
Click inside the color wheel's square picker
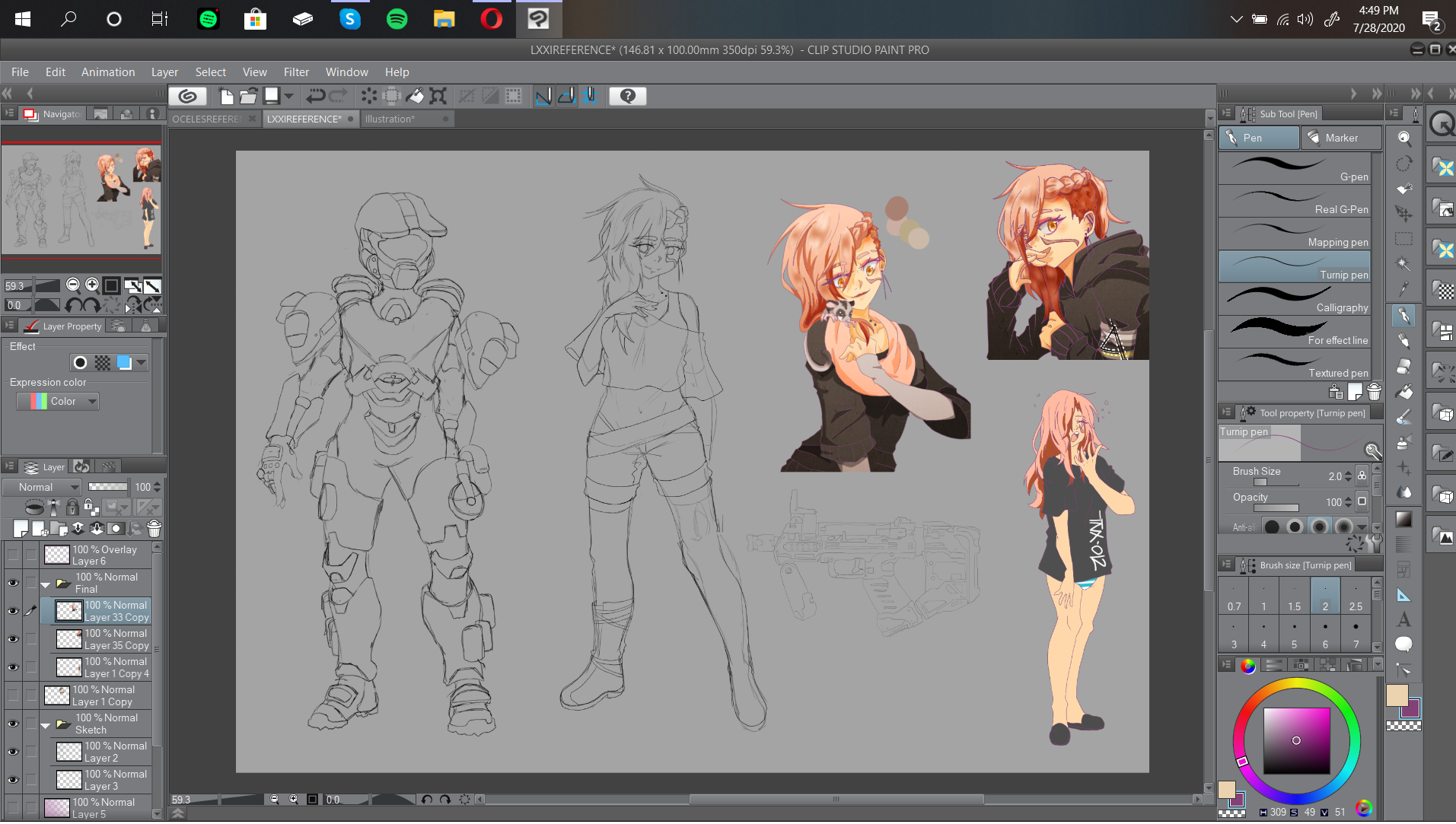click(1296, 740)
